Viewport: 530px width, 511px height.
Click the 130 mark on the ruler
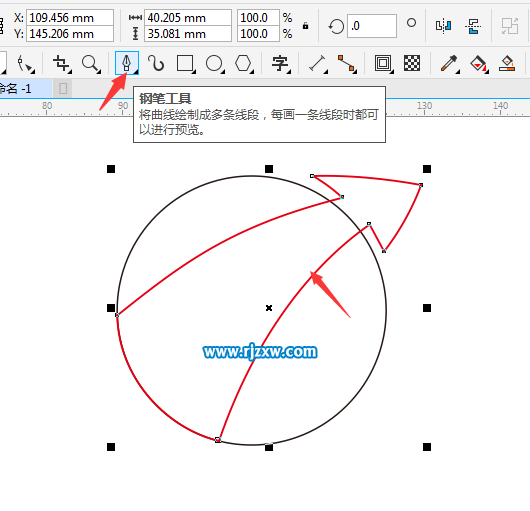(424, 106)
